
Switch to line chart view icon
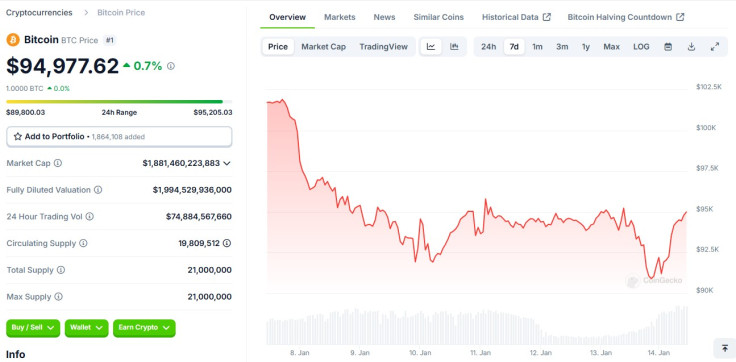tap(431, 46)
